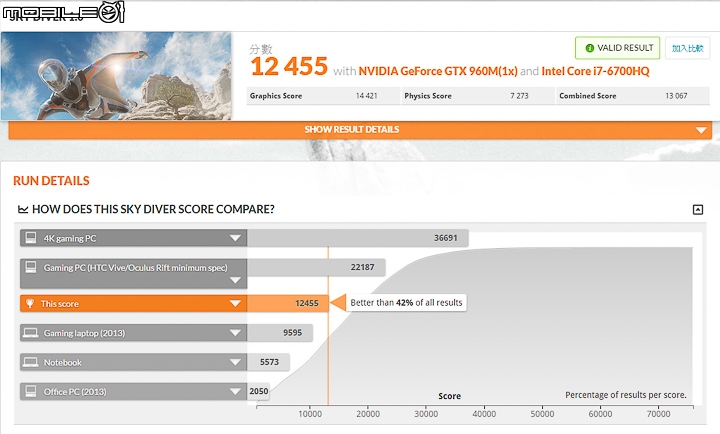Click the 10000 axis tick label

point(310,414)
